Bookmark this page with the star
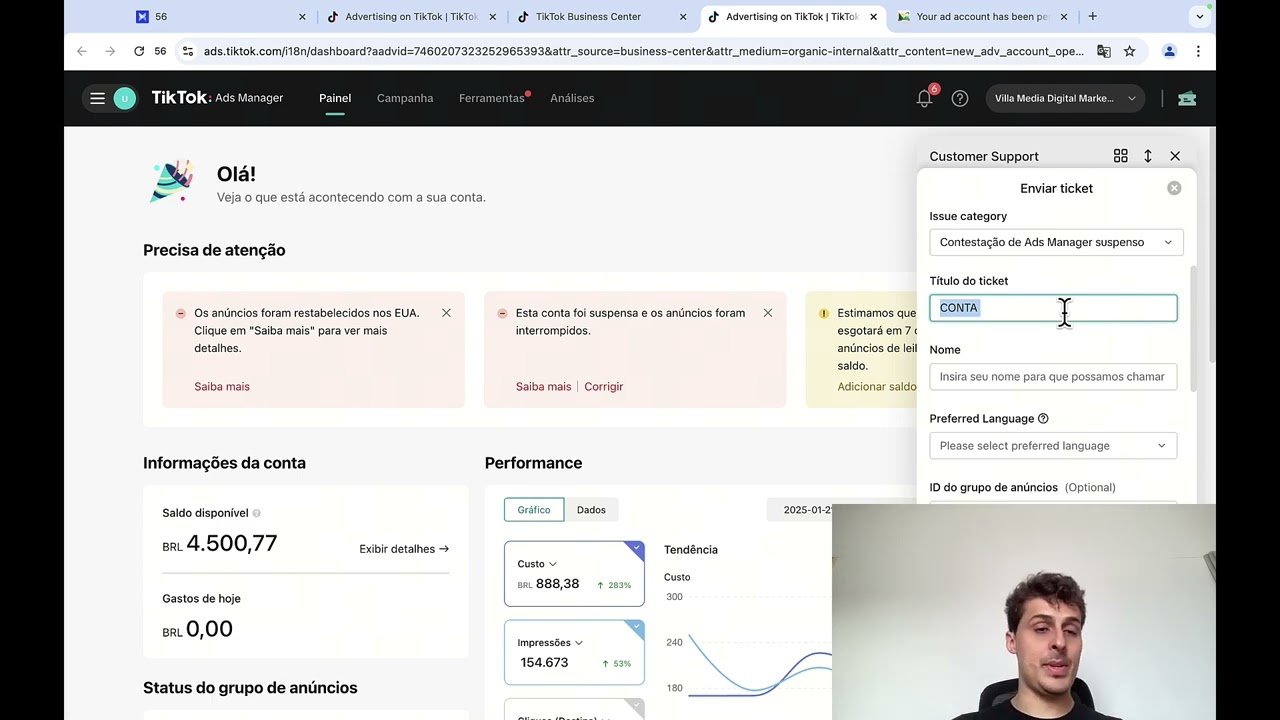The image size is (1280, 720). [x=1130, y=51]
